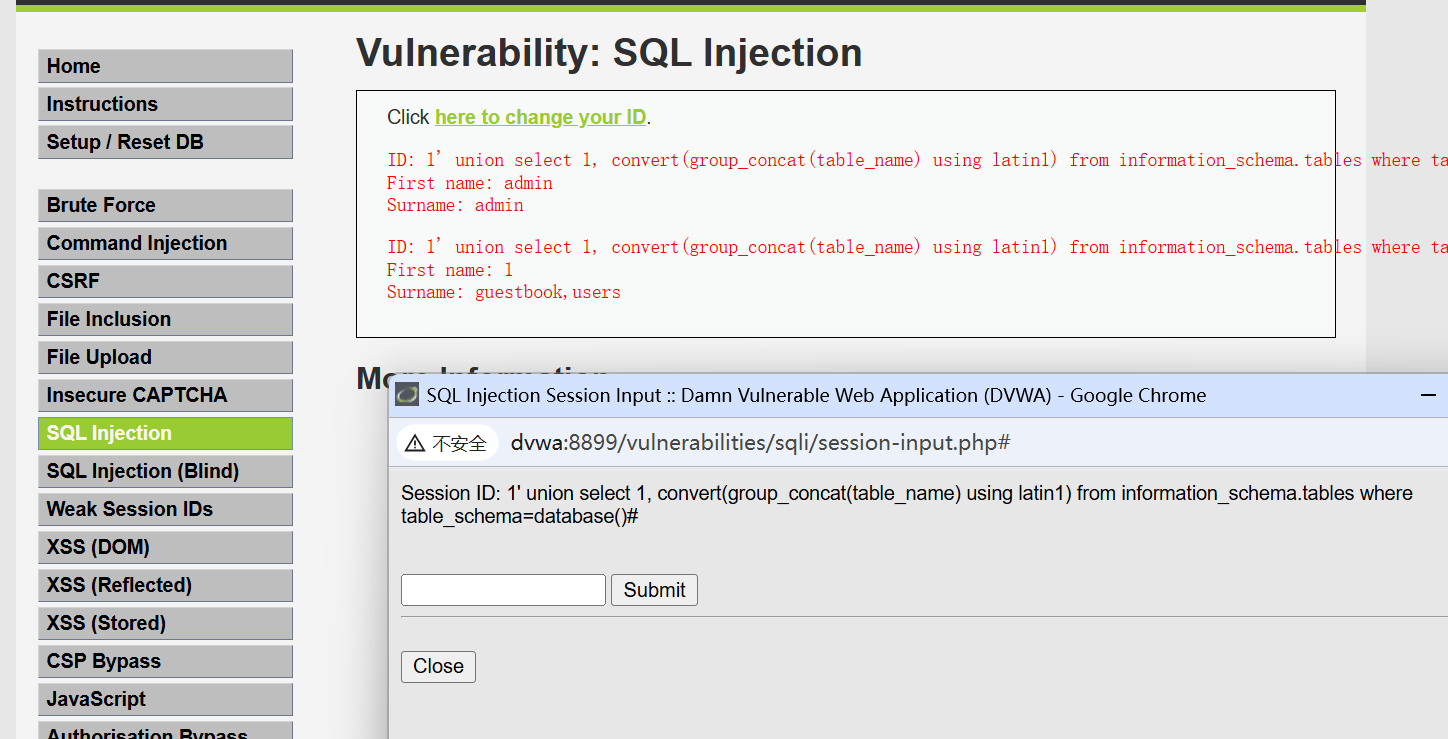Click the "First name: admin" result line
The width and height of the screenshot is (1448, 739).
[470, 183]
